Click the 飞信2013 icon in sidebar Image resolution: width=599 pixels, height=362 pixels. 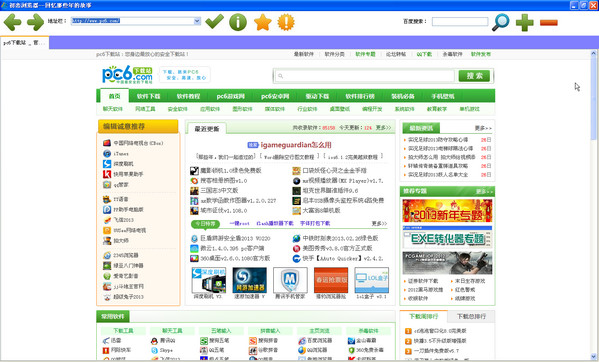pyautogui.click(x=107, y=220)
